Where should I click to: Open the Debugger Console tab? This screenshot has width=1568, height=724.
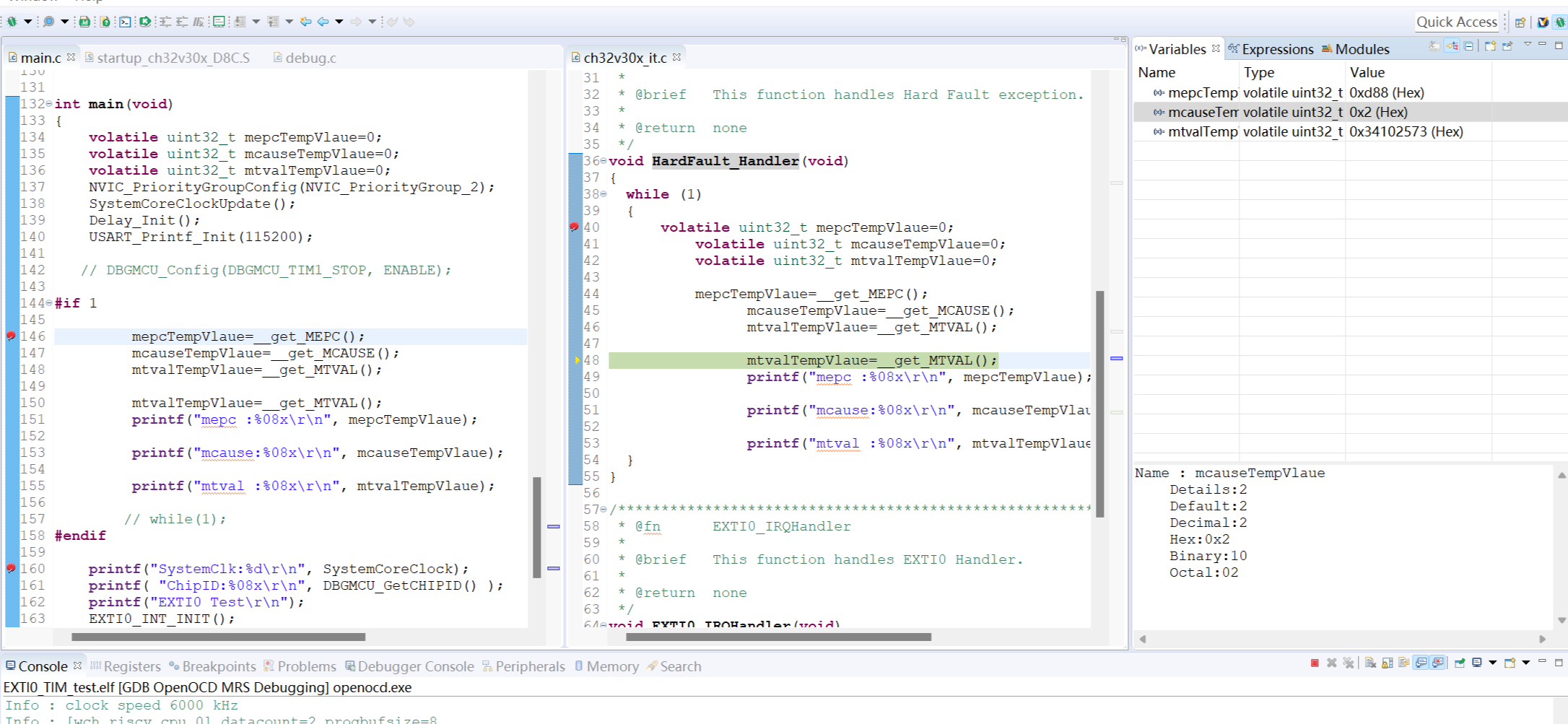point(409,666)
